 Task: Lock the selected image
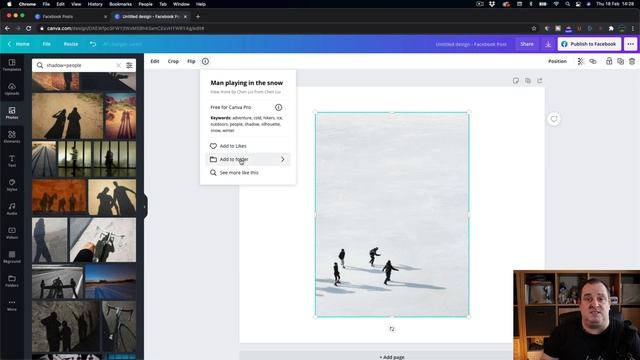pyautogui.click(x=609, y=61)
